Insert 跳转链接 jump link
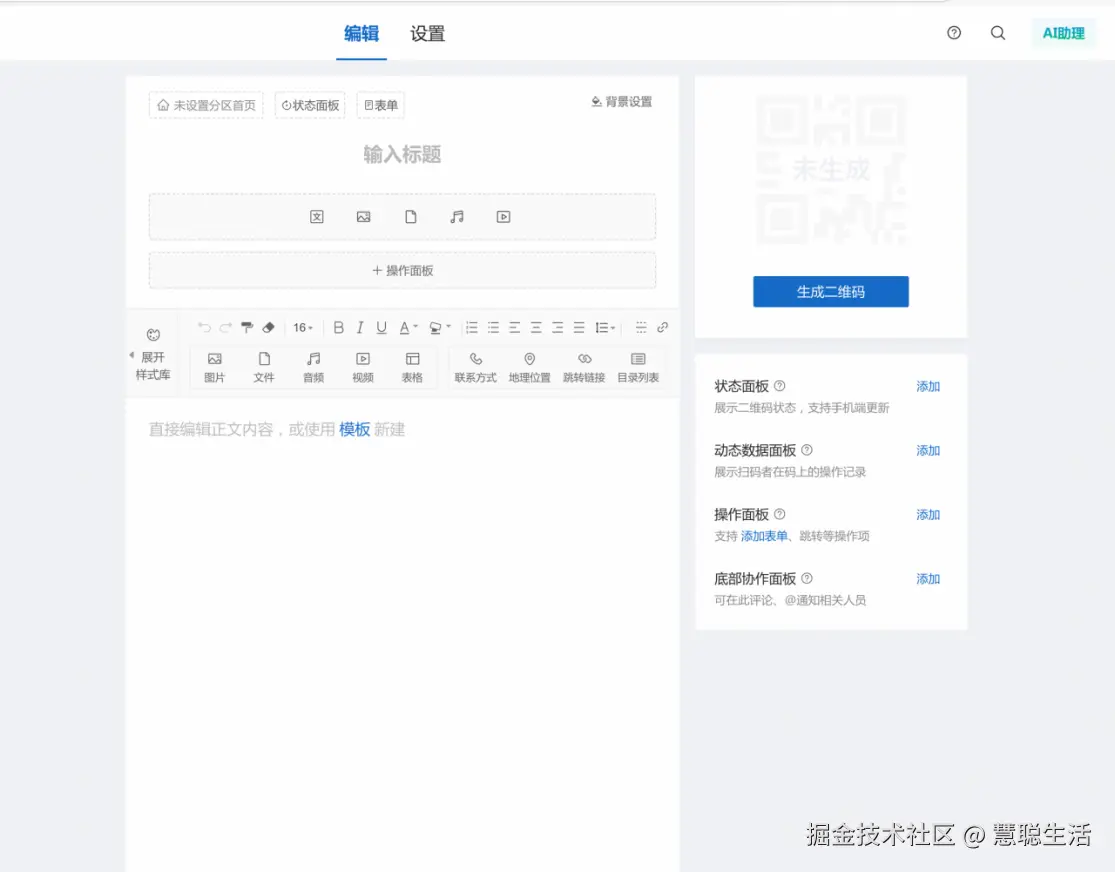 tap(584, 367)
